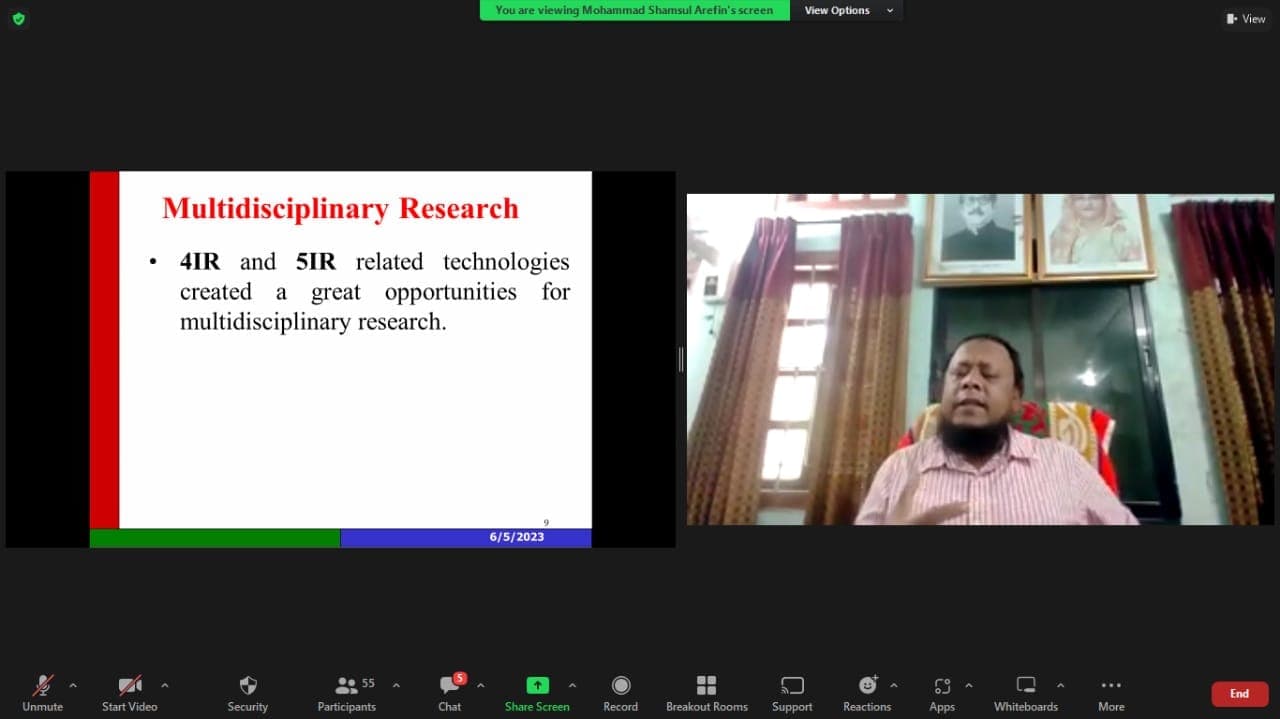This screenshot has width=1280, height=719.
Task: Expand the Share Screen options arrow
Action: (x=572, y=685)
